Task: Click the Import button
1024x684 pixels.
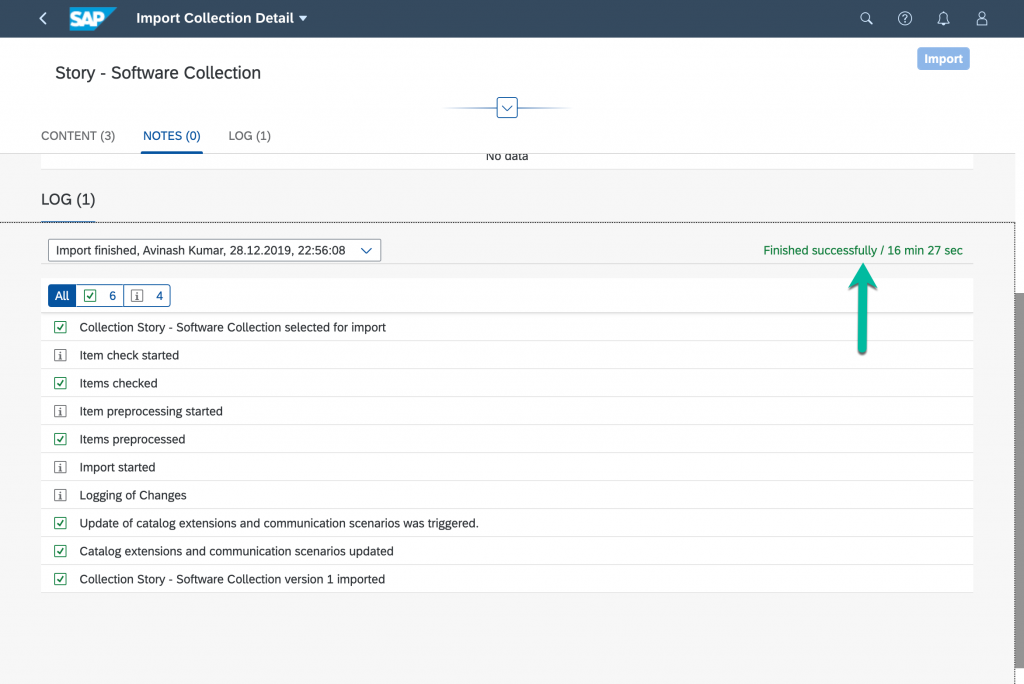Action: click(x=943, y=59)
